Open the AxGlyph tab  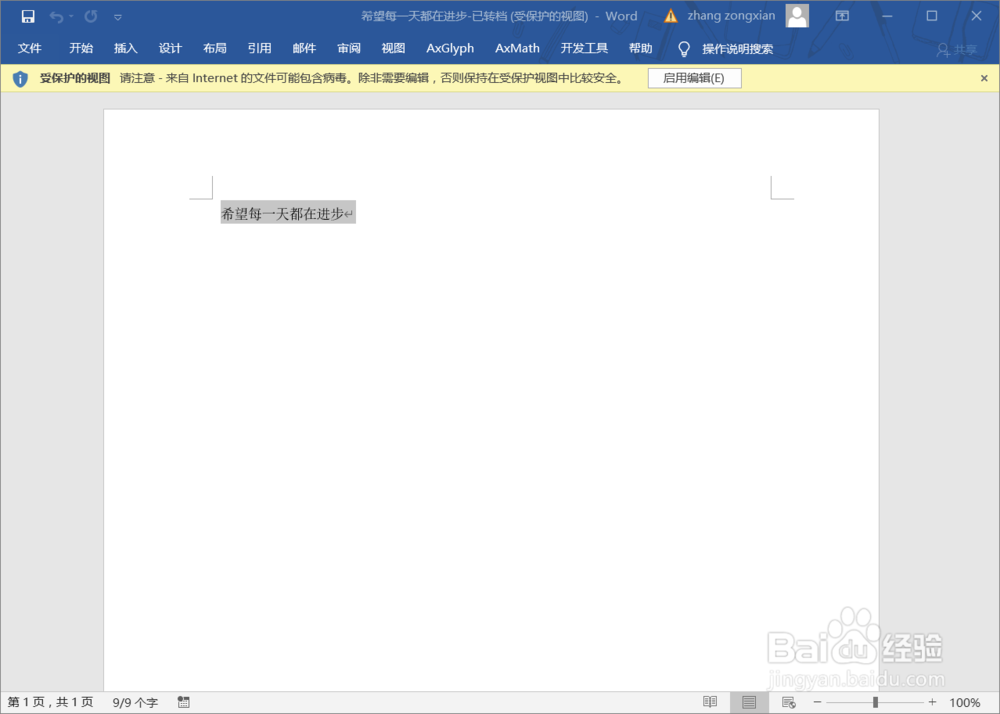(x=450, y=48)
